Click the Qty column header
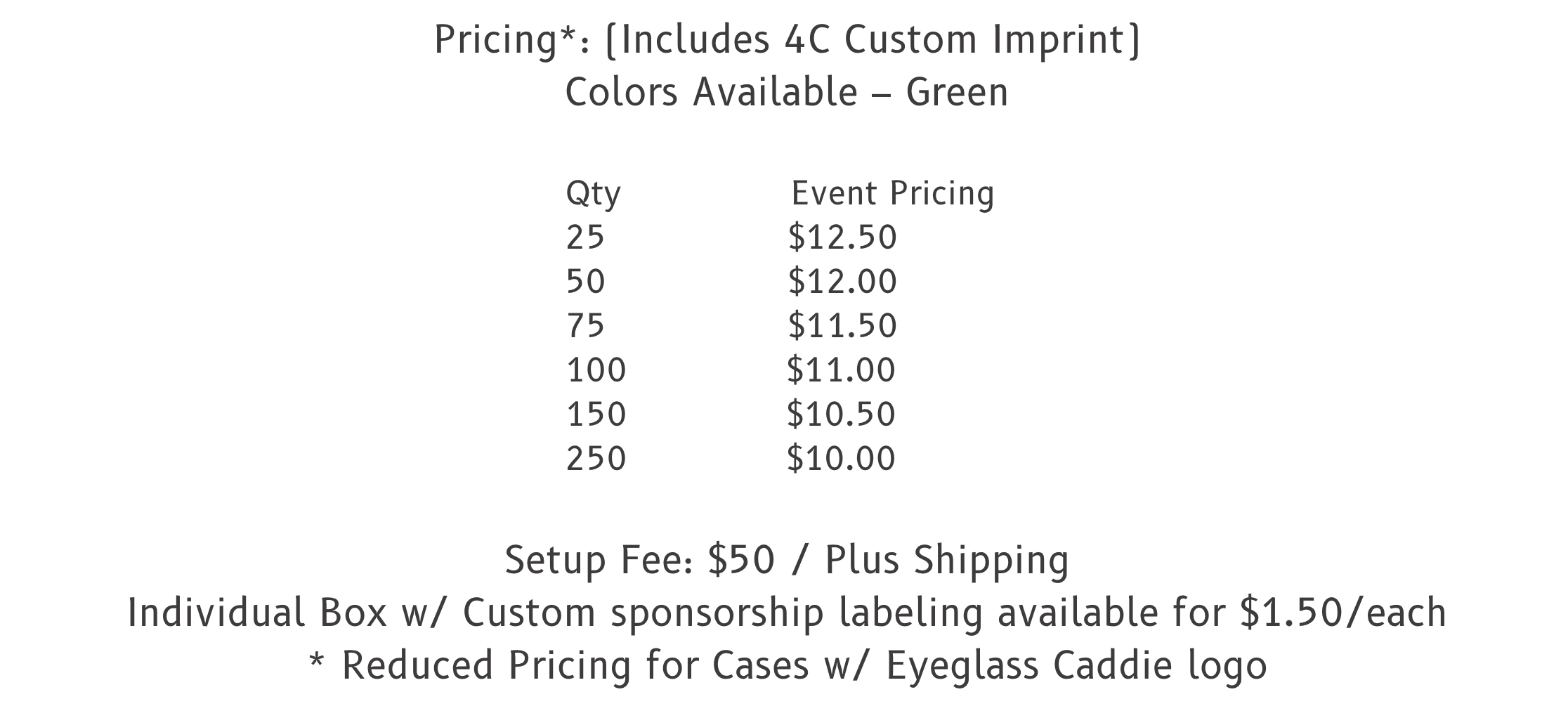The width and height of the screenshot is (1568, 718). (x=594, y=195)
